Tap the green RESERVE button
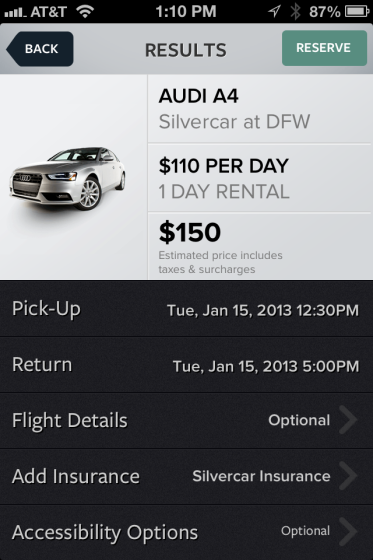 (324, 48)
